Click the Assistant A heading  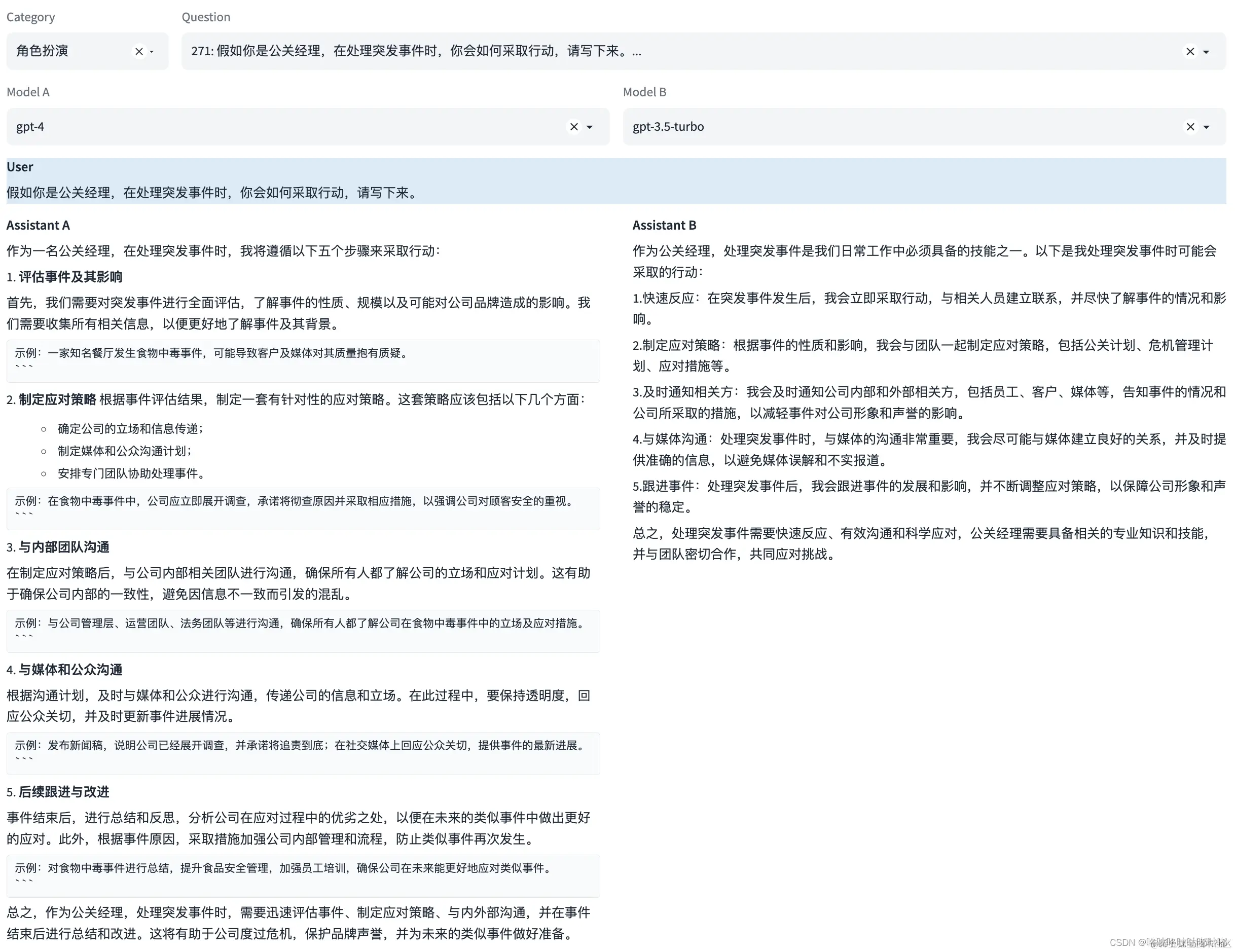[x=38, y=225]
